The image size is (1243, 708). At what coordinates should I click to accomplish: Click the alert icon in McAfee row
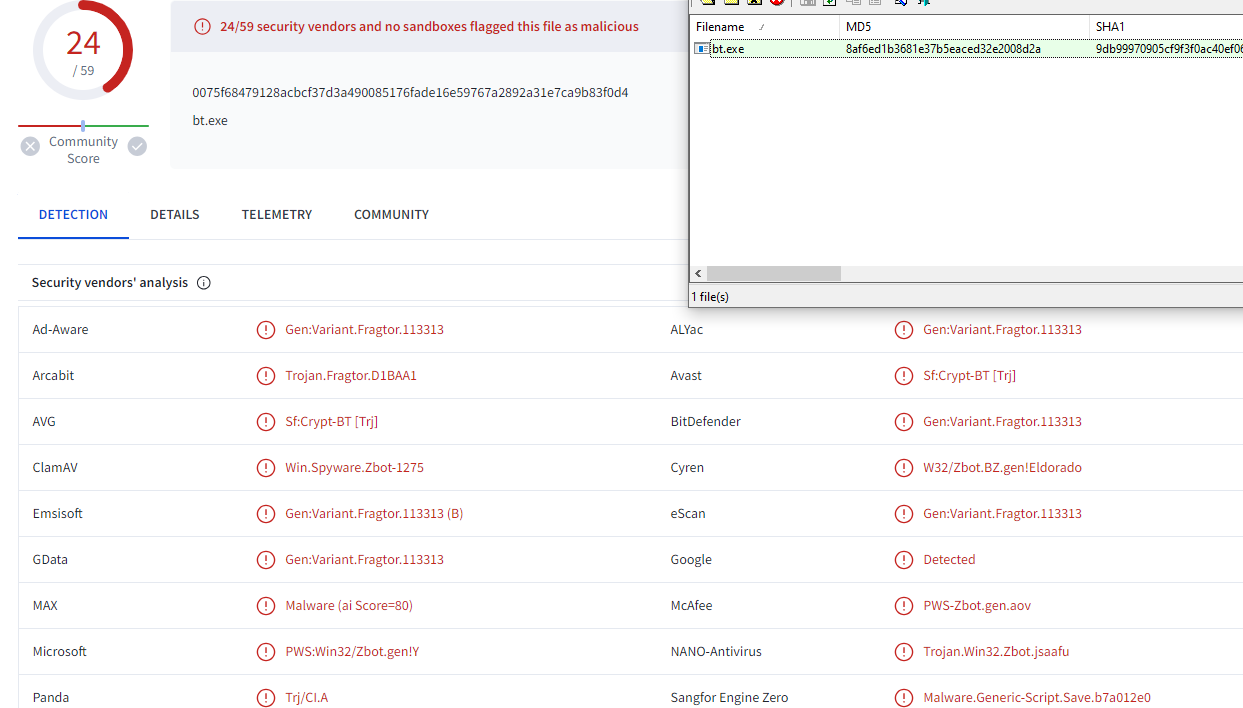coord(904,606)
